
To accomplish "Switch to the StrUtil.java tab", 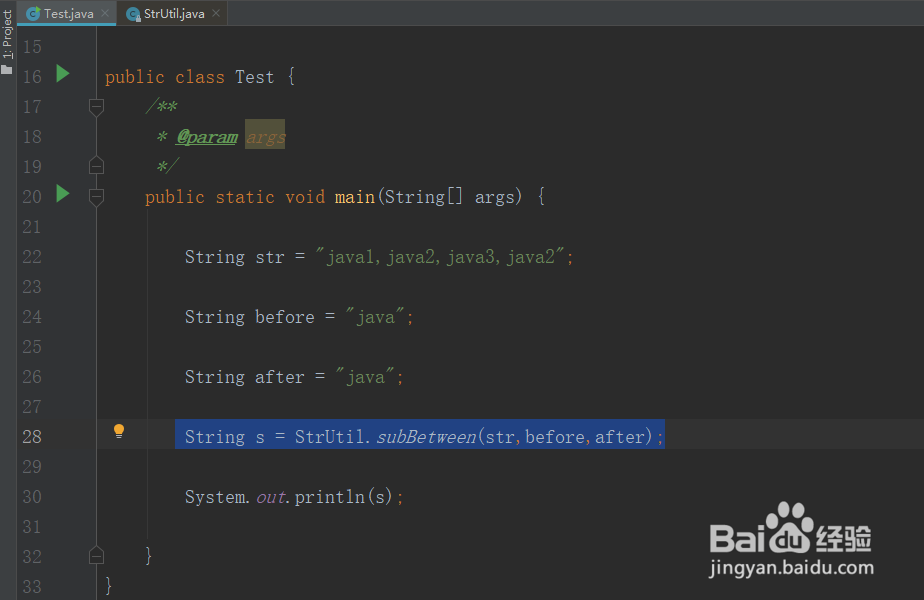I will pyautogui.click(x=174, y=14).
